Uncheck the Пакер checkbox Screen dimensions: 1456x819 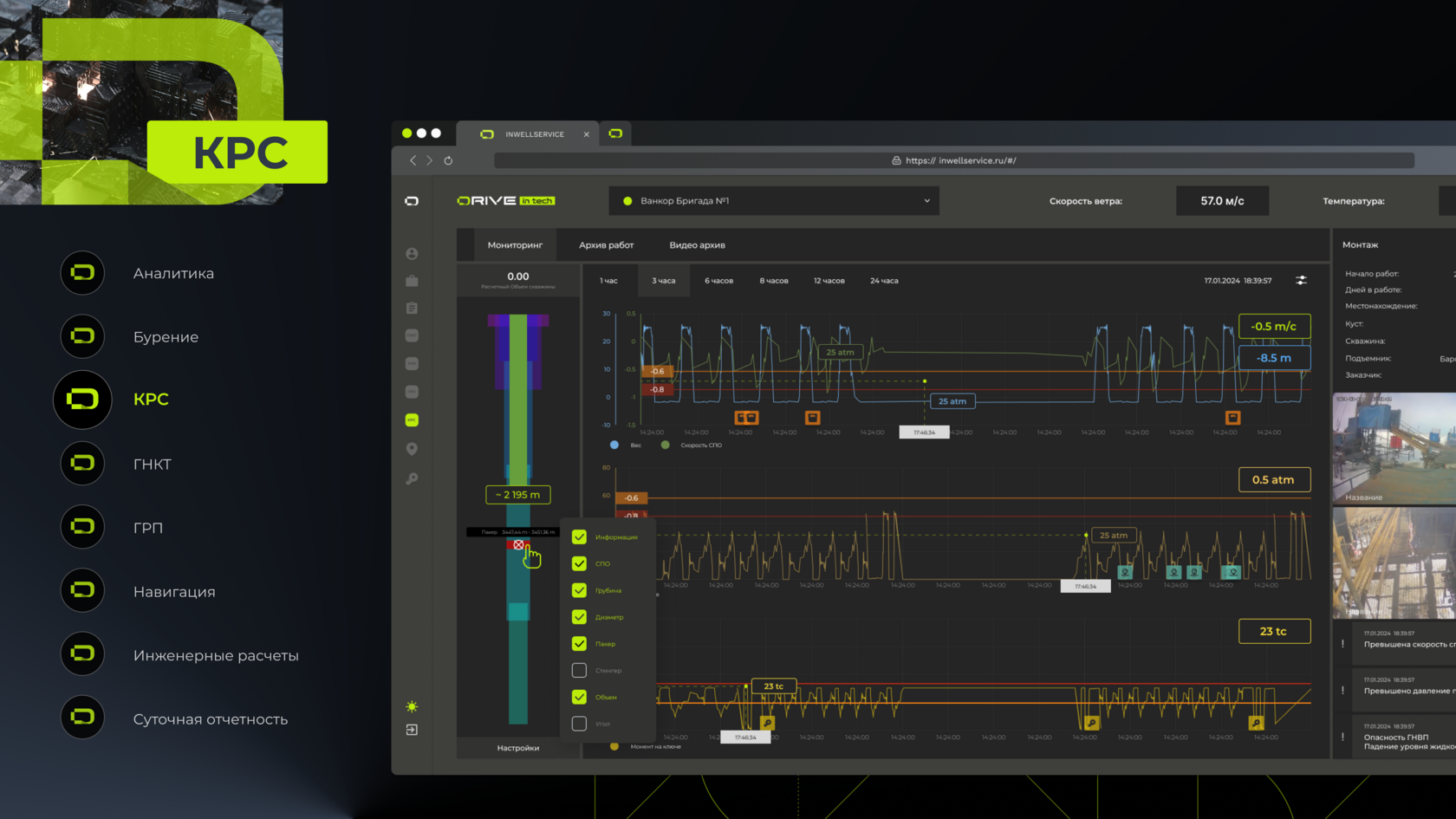579,644
